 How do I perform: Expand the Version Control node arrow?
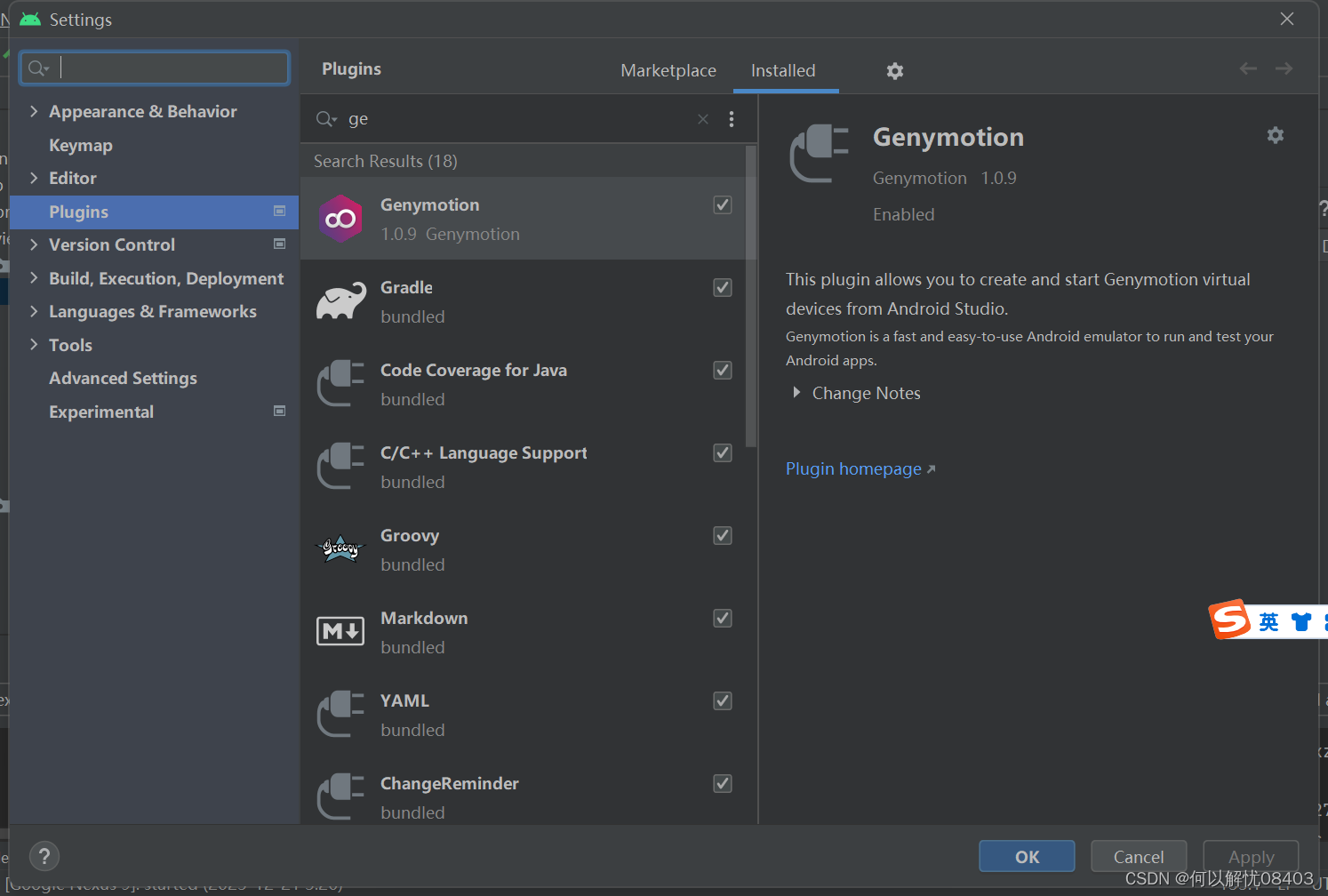click(x=34, y=244)
